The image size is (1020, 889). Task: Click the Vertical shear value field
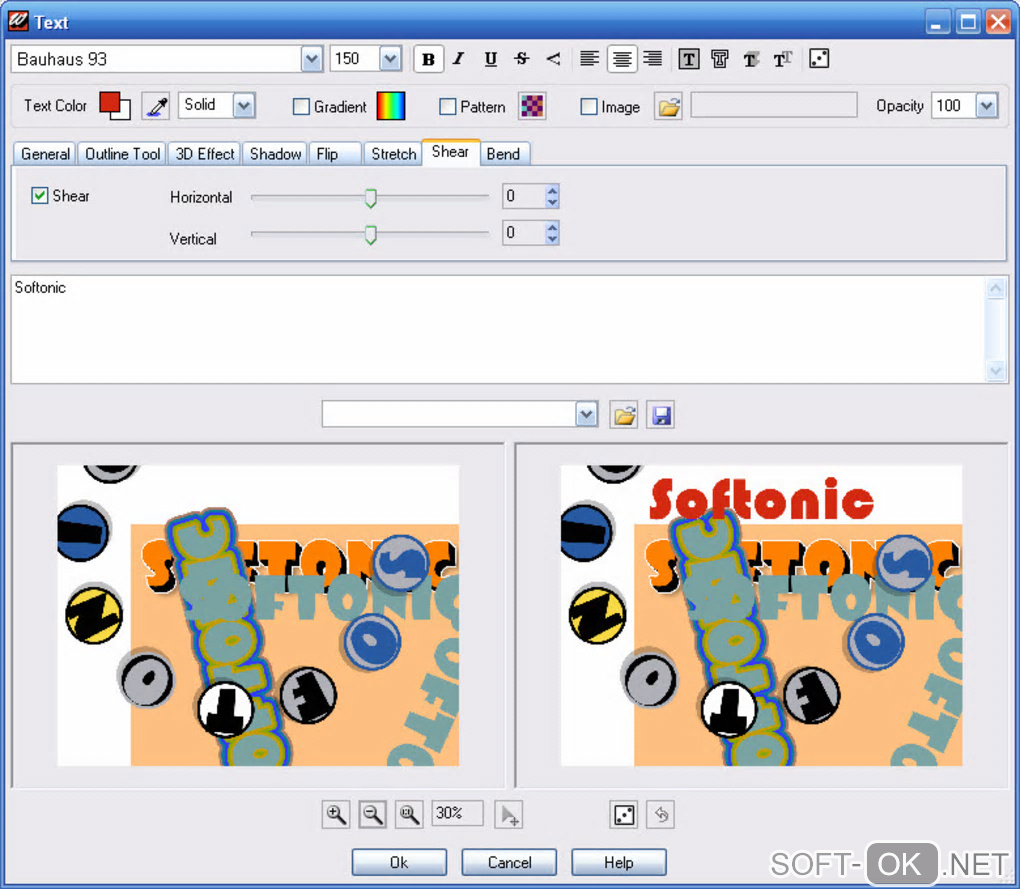tap(524, 233)
